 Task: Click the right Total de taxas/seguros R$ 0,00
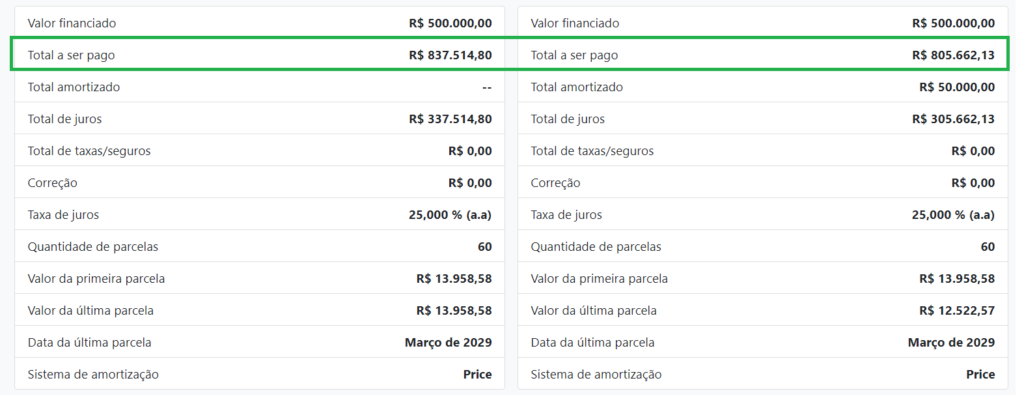point(973,151)
